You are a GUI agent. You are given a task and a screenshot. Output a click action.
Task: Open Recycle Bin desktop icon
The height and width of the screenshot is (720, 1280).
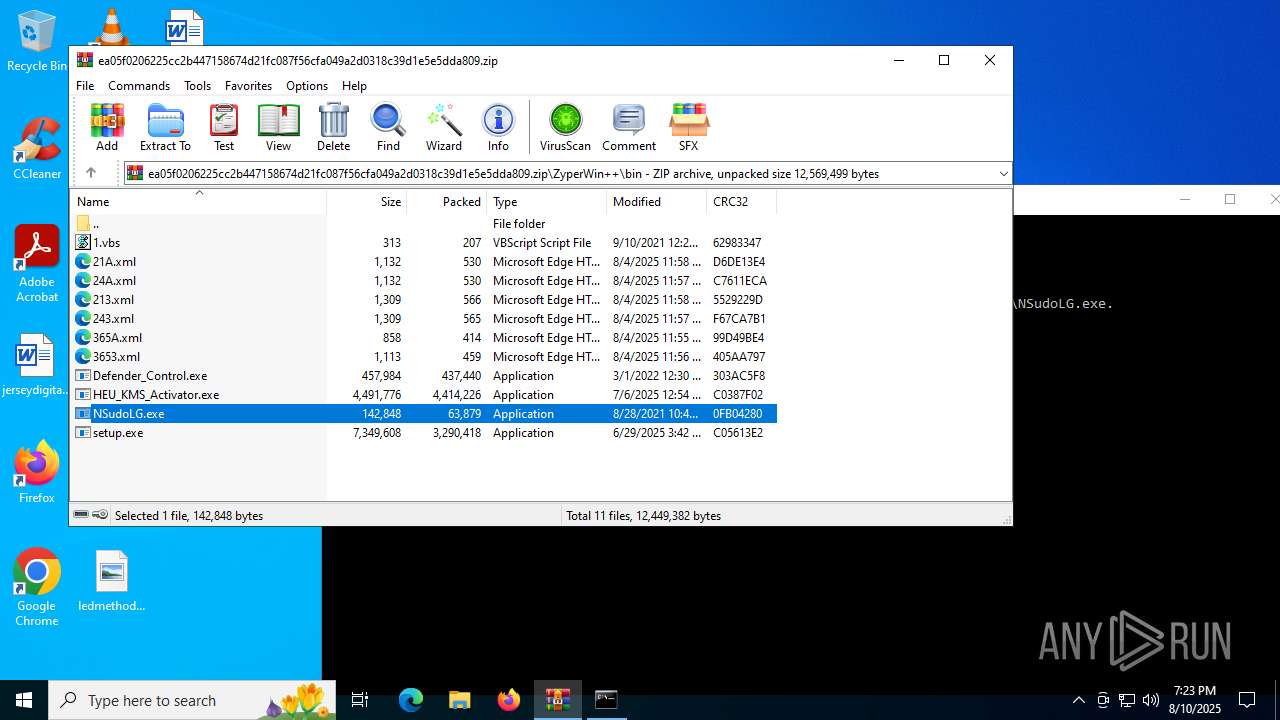pos(37,42)
